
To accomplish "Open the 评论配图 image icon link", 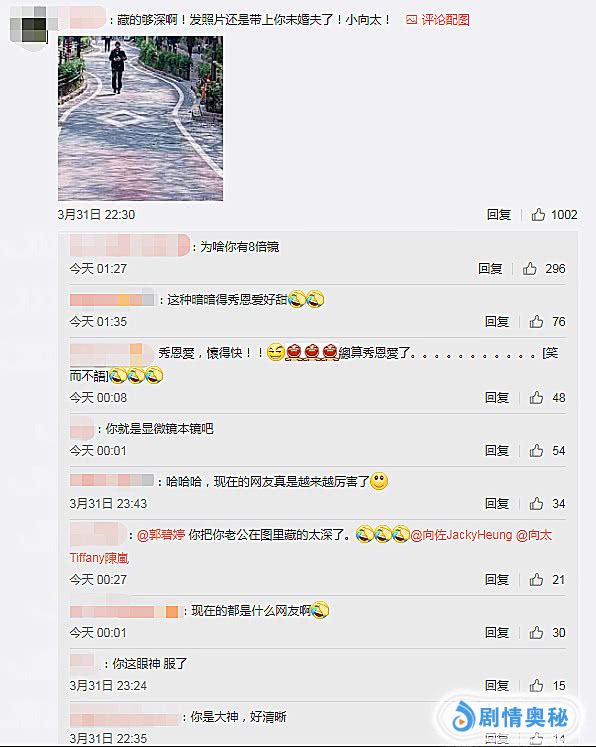I will (x=438, y=20).
